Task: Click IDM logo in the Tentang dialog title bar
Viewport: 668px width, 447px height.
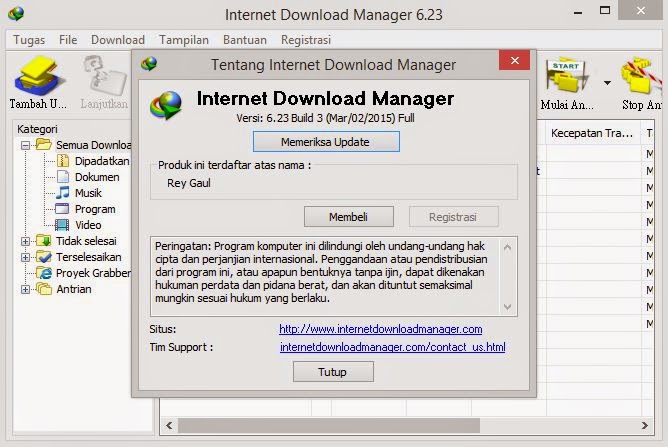Action: pos(149,64)
